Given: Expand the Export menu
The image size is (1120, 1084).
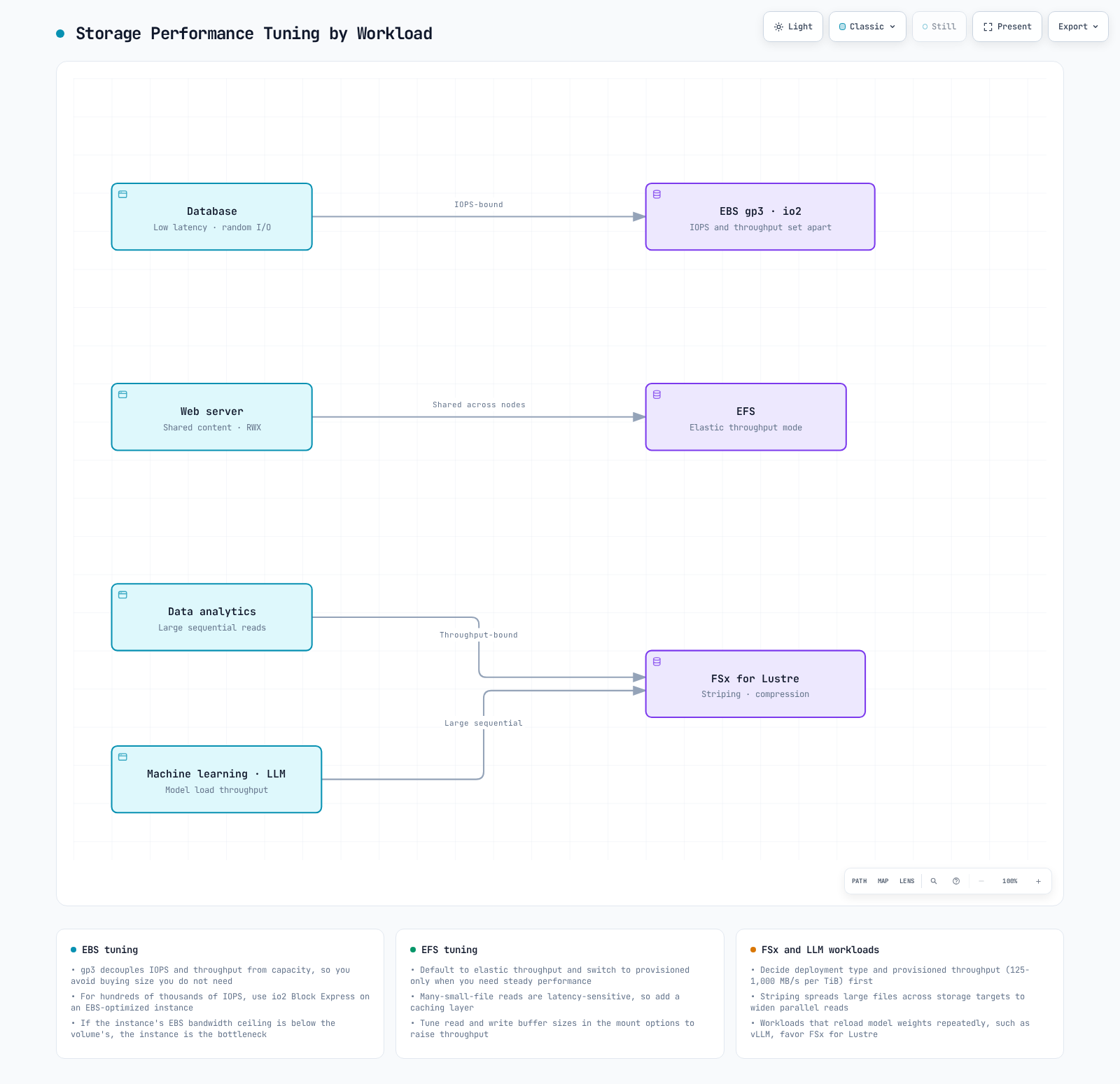Looking at the screenshot, I should pyautogui.click(x=1078, y=27).
